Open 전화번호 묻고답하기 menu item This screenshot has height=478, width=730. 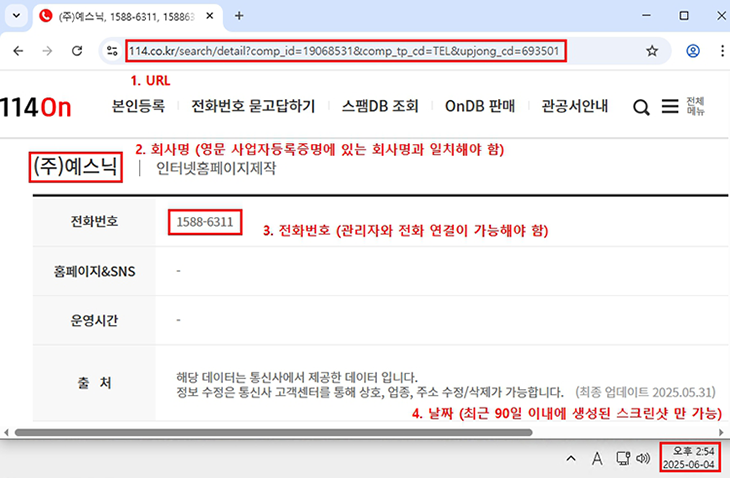[253, 106]
